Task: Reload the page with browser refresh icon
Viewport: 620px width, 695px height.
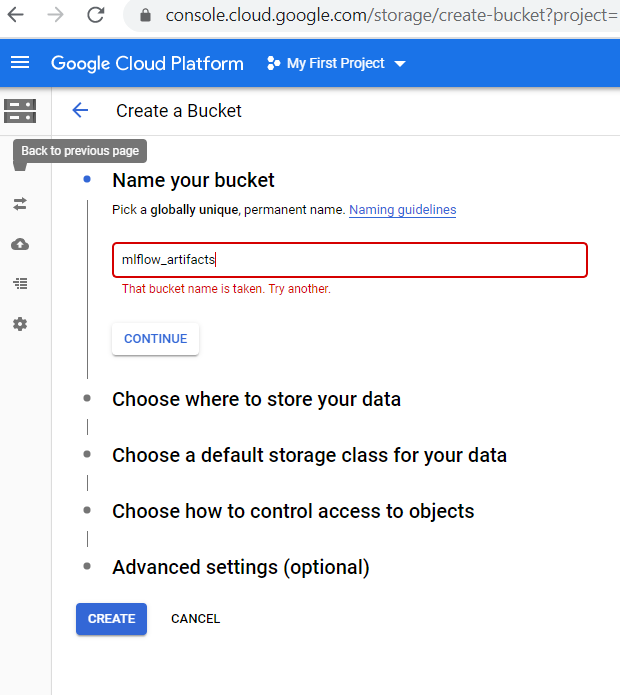Action: (96, 15)
